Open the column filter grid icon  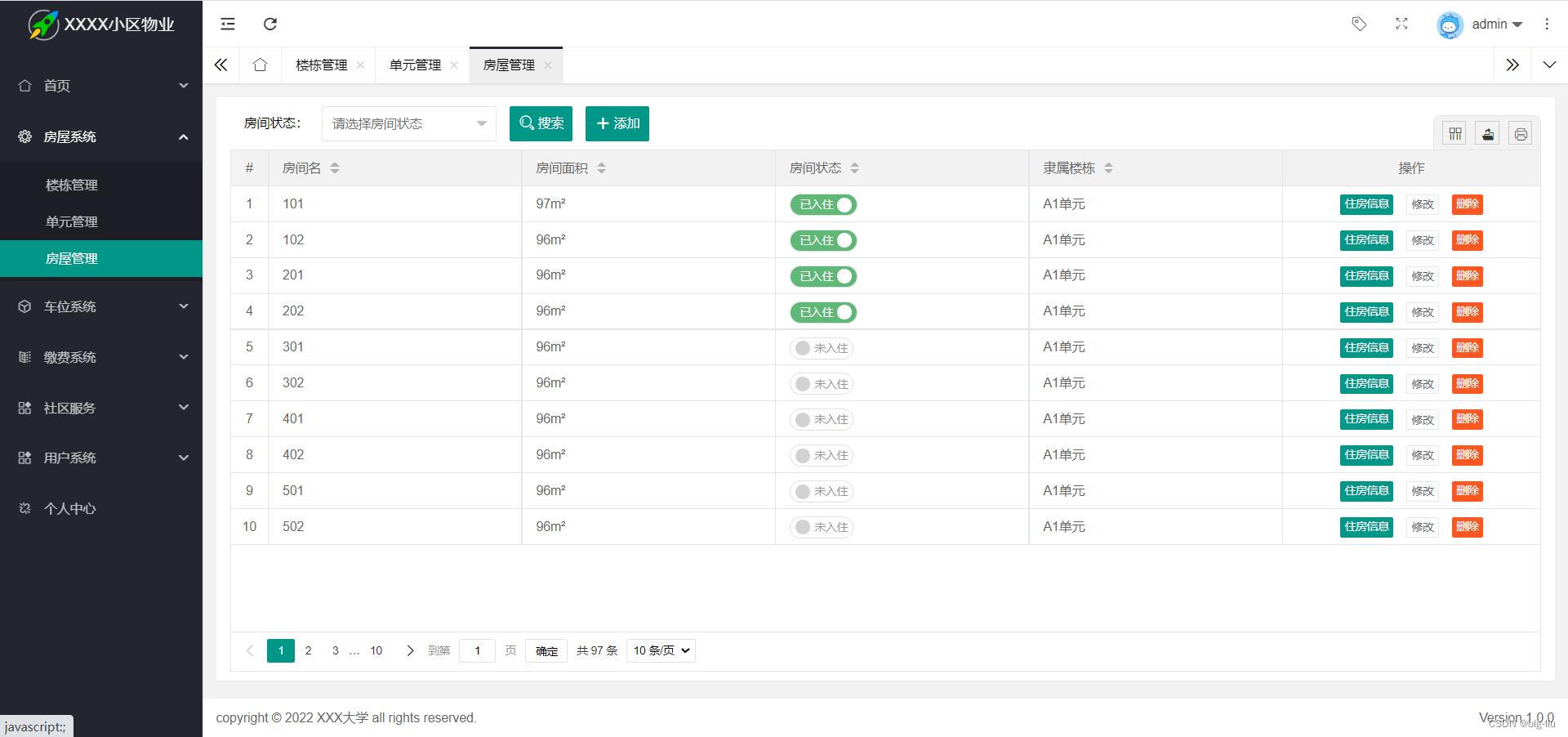coord(1455,134)
